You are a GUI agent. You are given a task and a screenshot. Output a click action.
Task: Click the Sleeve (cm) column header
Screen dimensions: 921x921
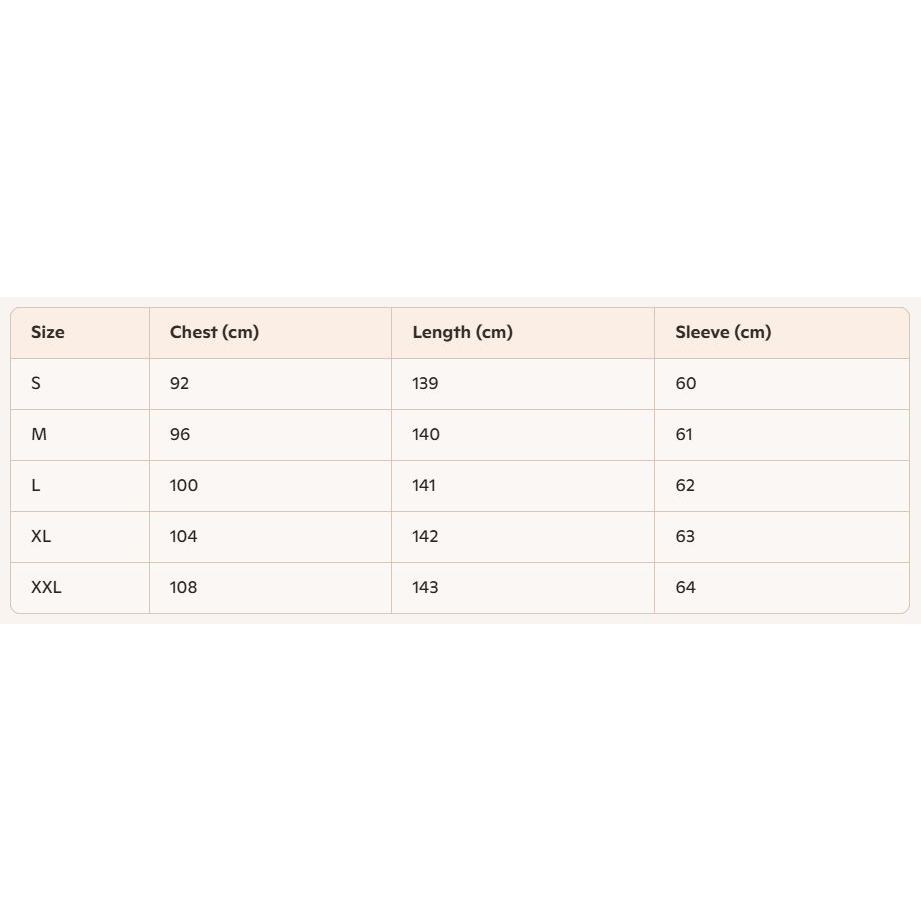pyautogui.click(x=723, y=332)
